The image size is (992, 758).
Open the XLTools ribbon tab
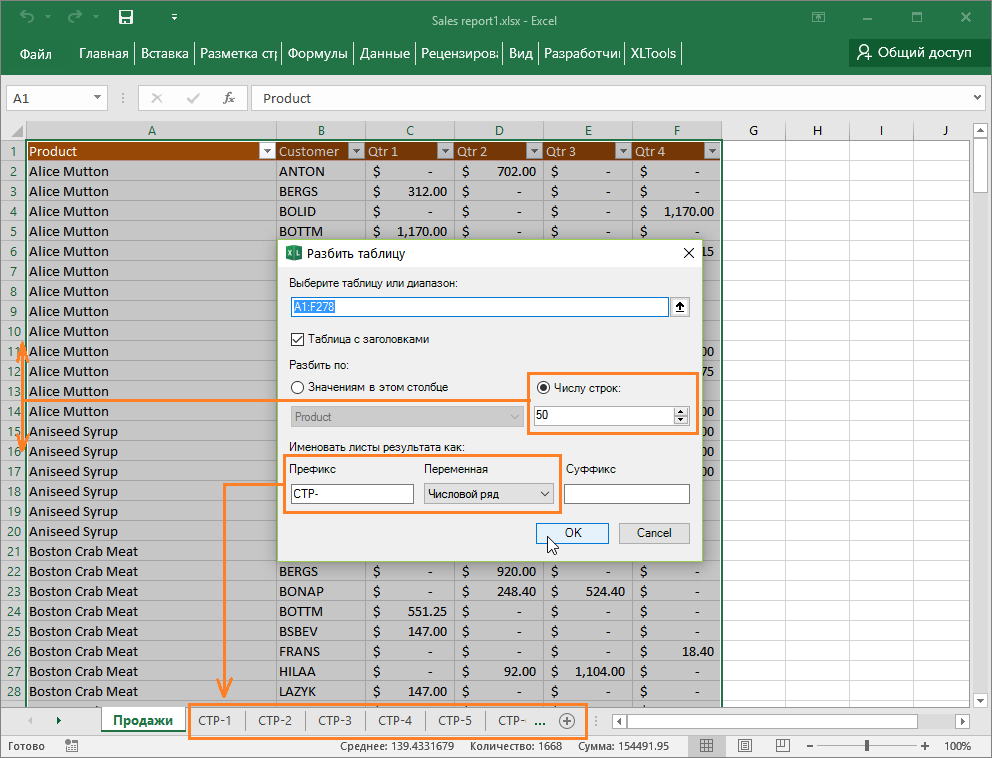pyautogui.click(x=654, y=54)
